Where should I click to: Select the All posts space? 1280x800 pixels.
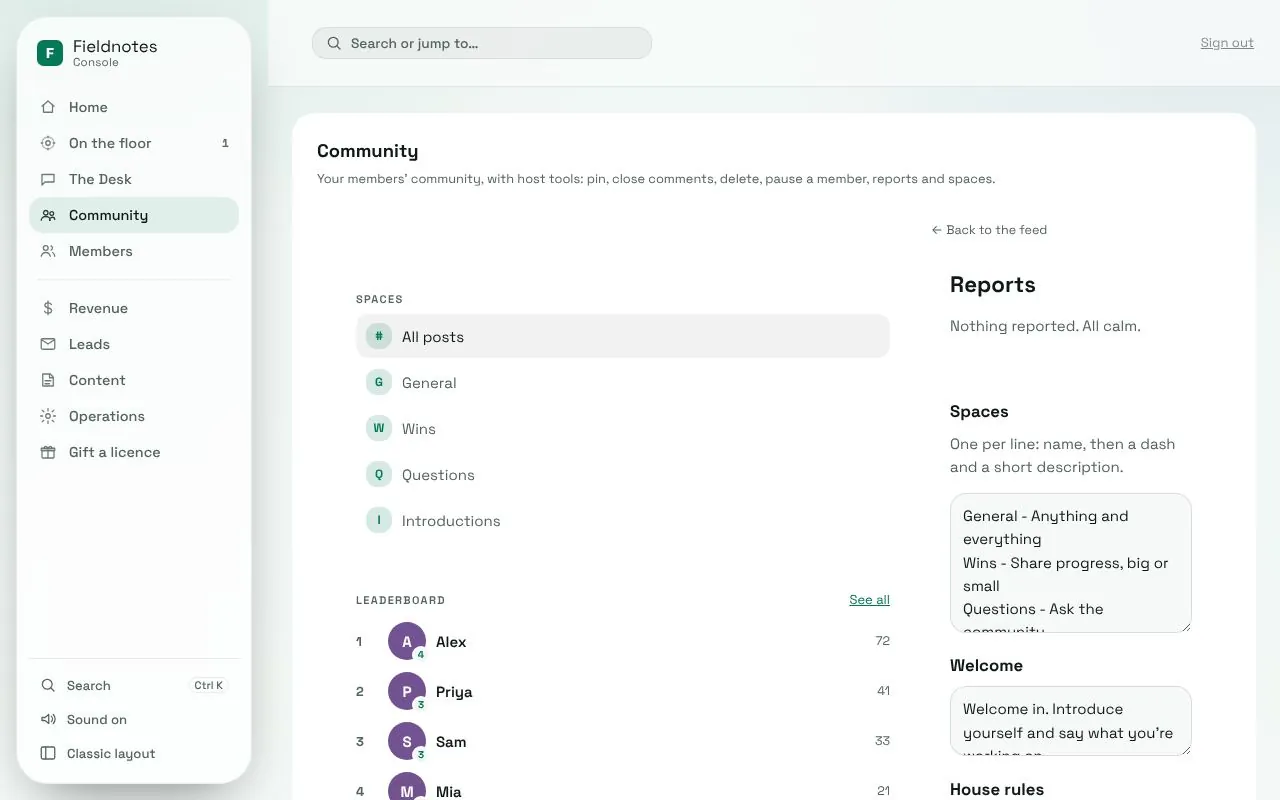[623, 336]
